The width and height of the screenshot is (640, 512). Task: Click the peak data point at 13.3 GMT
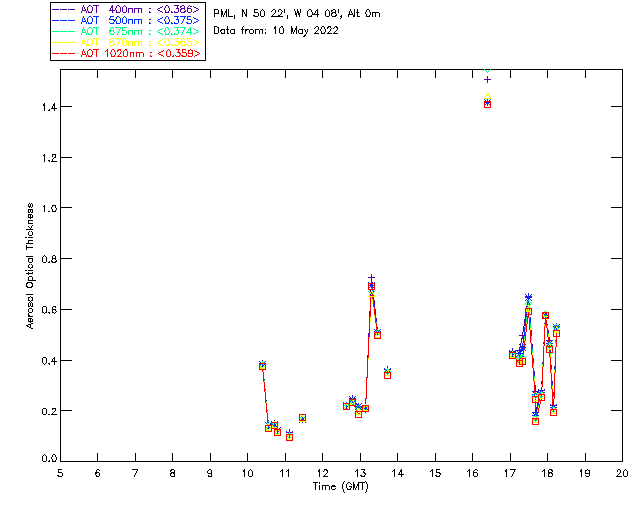click(x=371, y=286)
